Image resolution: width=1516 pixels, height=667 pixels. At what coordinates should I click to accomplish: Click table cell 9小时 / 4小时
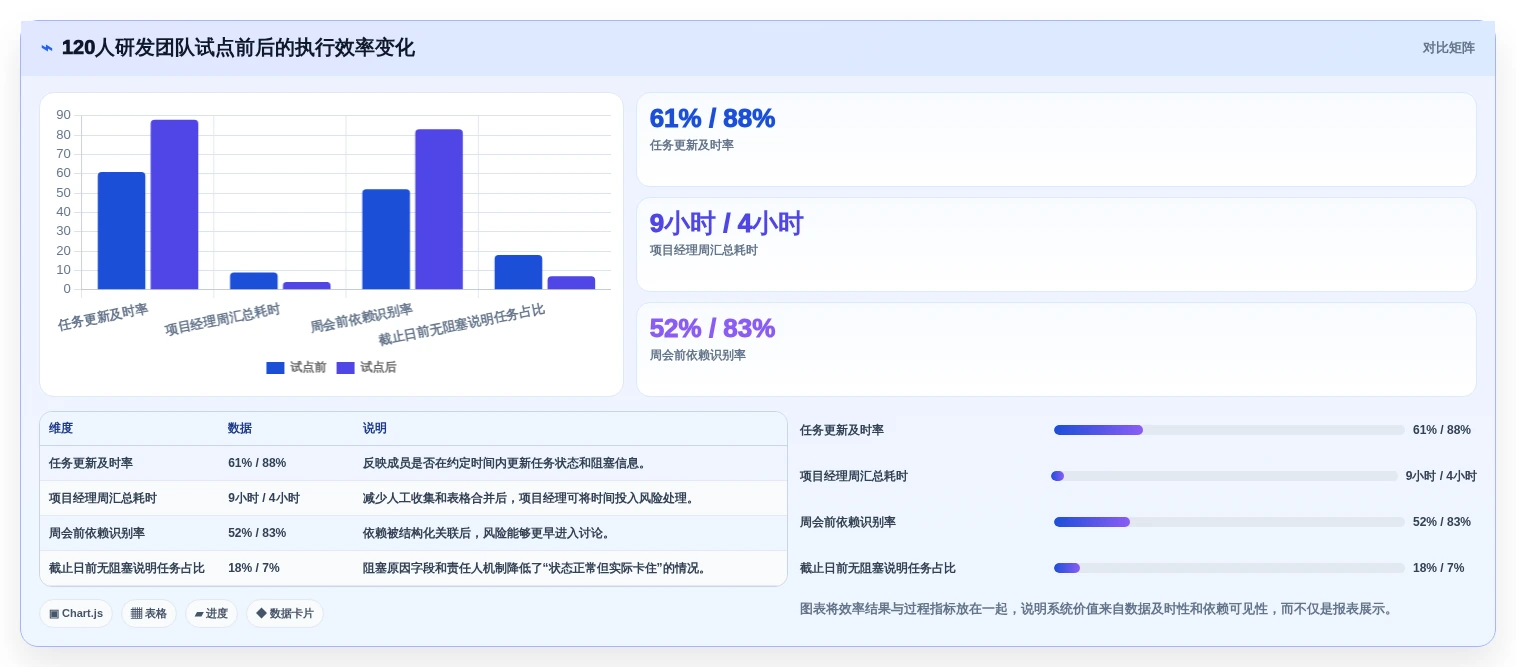pyautogui.click(x=264, y=498)
